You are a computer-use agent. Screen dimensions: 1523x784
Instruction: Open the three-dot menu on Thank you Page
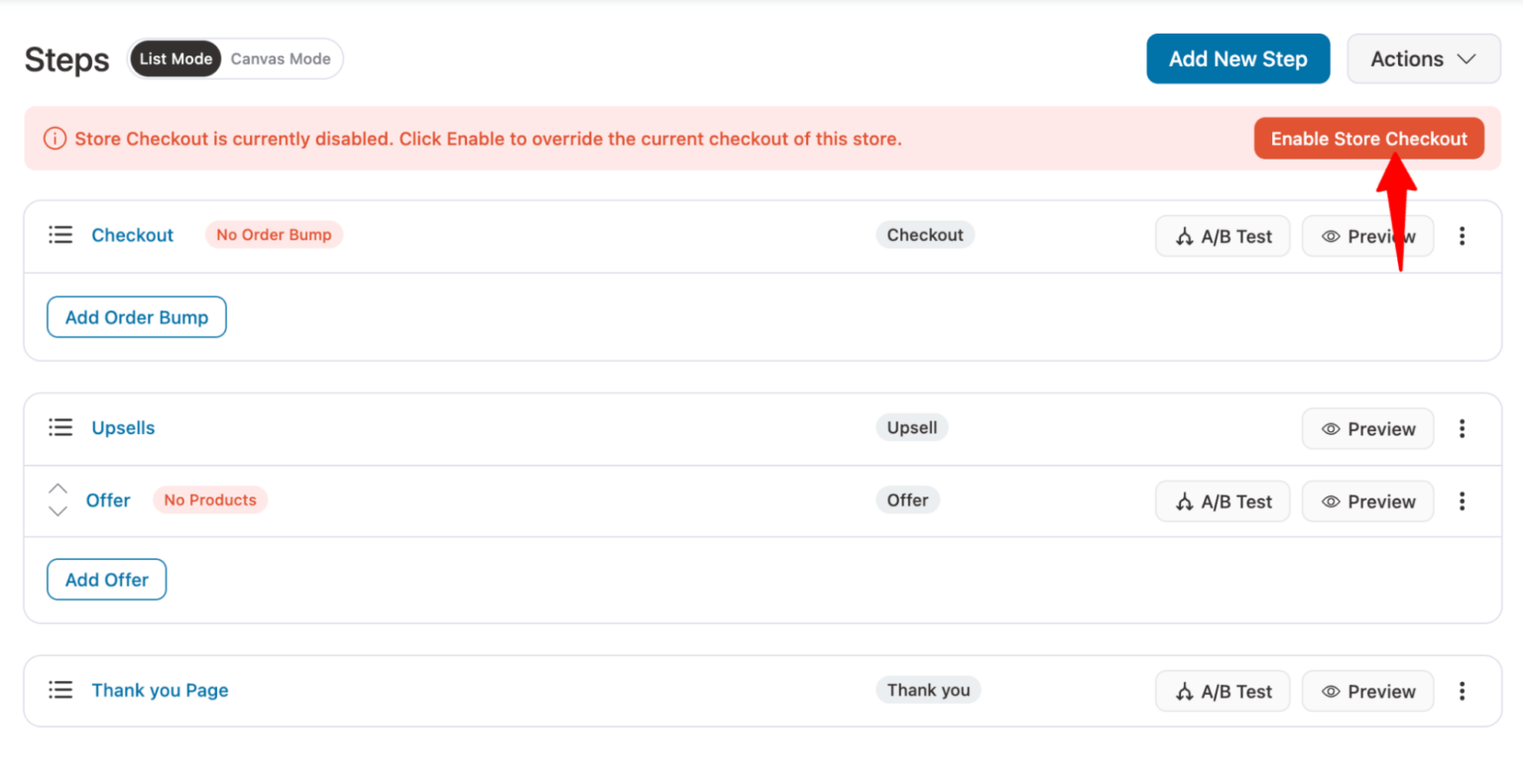[1463, 691]
